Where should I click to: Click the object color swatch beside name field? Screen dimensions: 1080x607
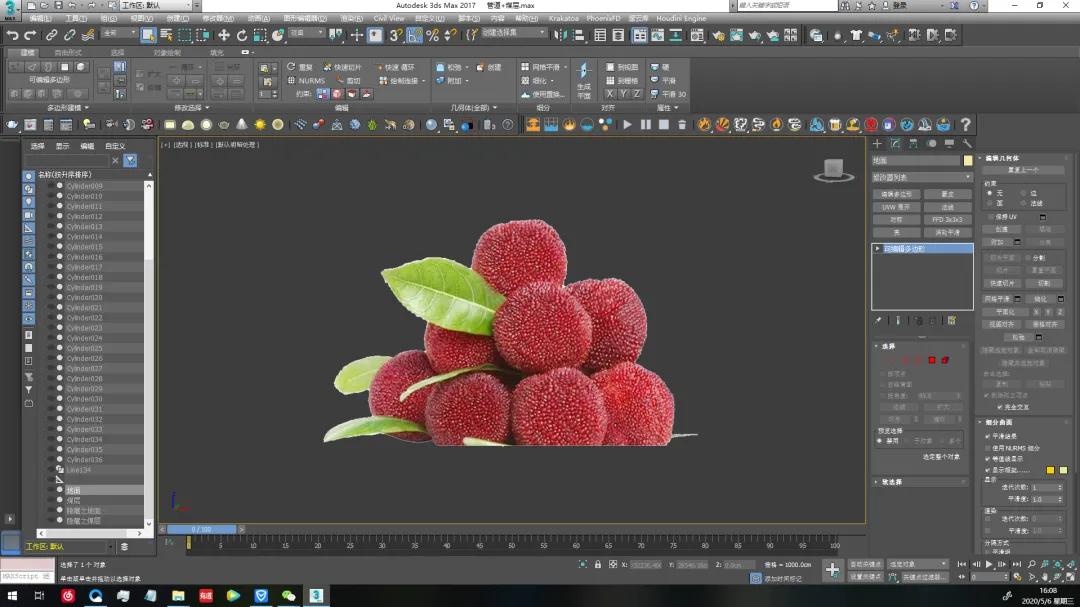tap(968, 160)
